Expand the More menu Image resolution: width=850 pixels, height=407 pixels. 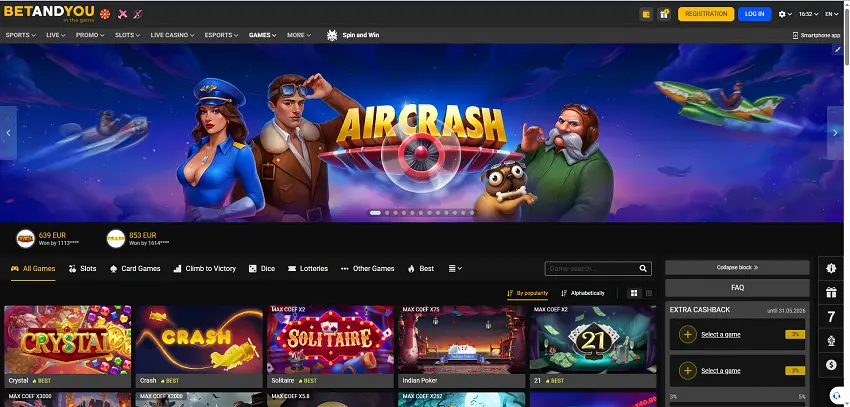pyautogui.click(x=299, y=35)
